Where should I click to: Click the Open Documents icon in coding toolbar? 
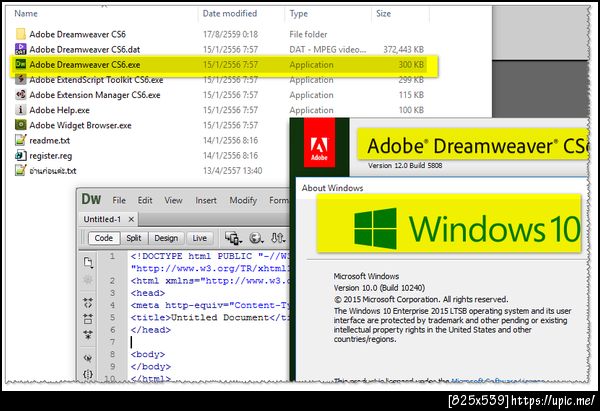(88, 262)
